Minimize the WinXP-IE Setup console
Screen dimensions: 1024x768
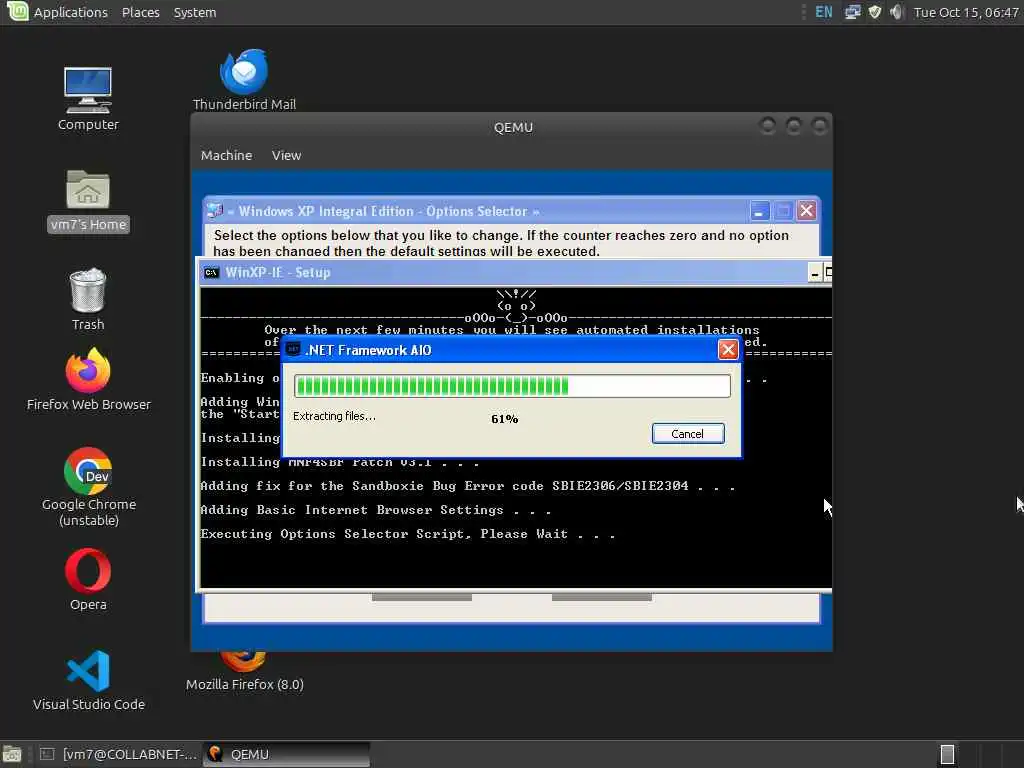814,273
